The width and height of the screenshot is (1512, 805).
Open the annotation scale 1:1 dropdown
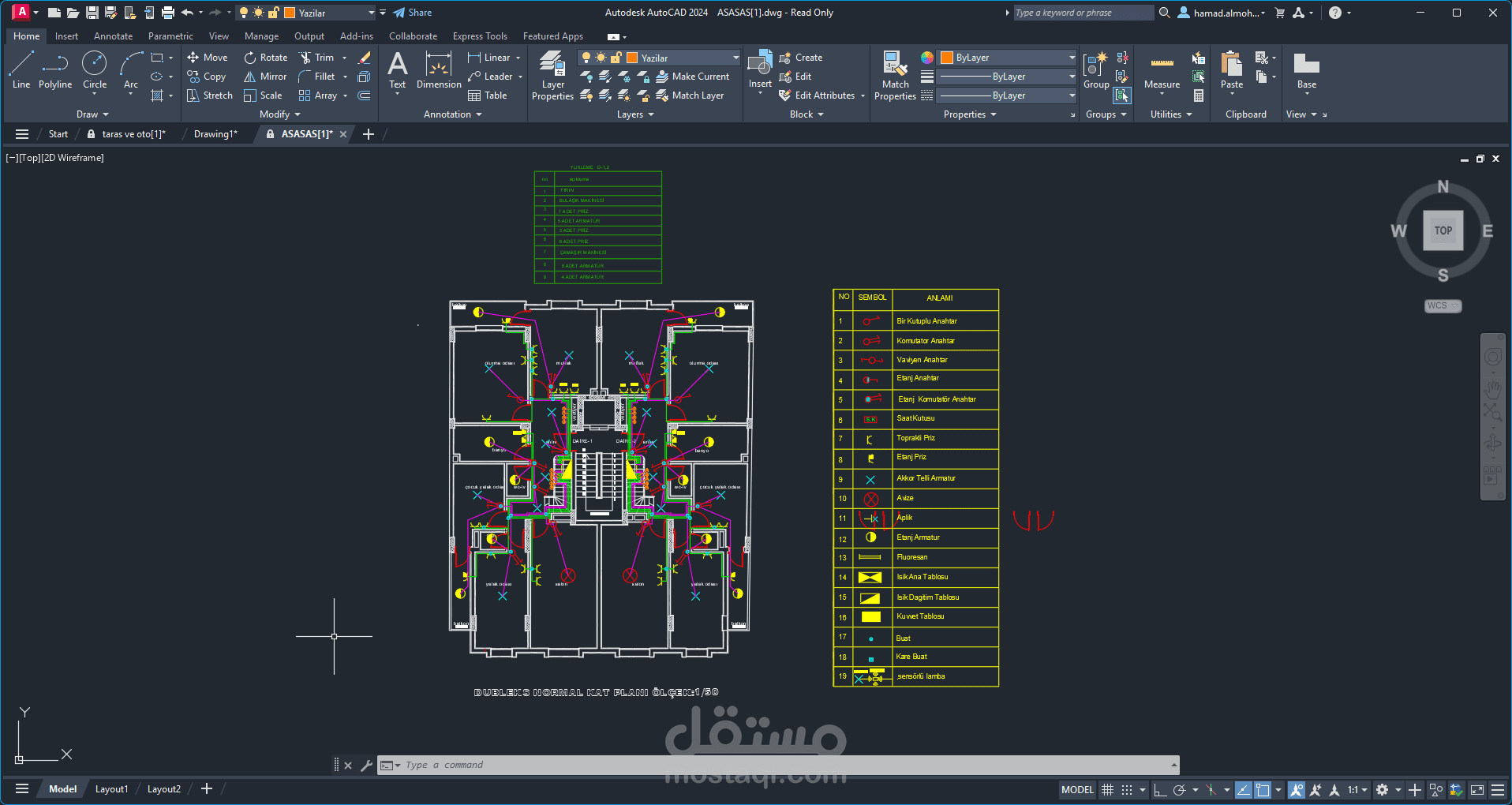[x=1357, y=789]
